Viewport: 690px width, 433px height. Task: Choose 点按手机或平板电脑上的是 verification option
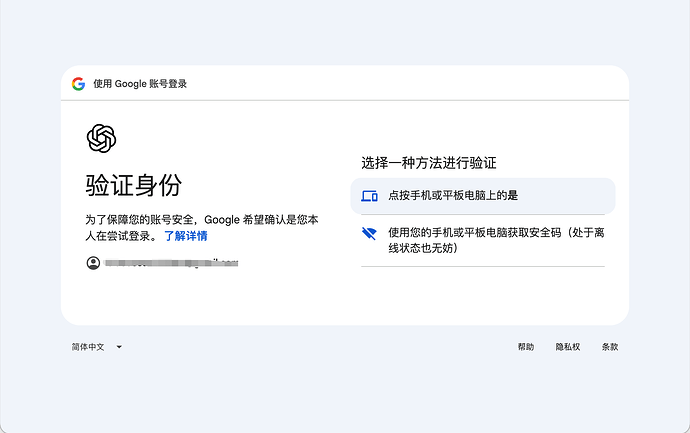coord(483,196)
